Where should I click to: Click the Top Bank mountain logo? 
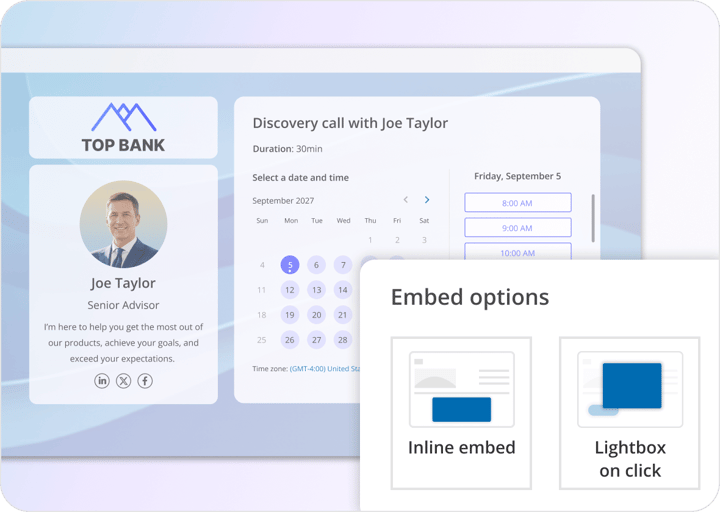(x=123, y=118)
